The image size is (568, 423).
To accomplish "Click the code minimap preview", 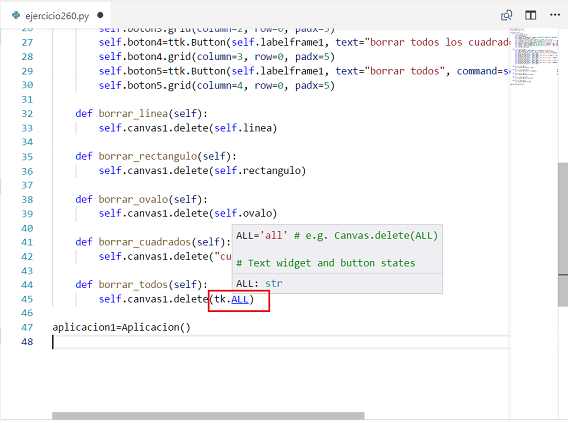I will point(534,57).
